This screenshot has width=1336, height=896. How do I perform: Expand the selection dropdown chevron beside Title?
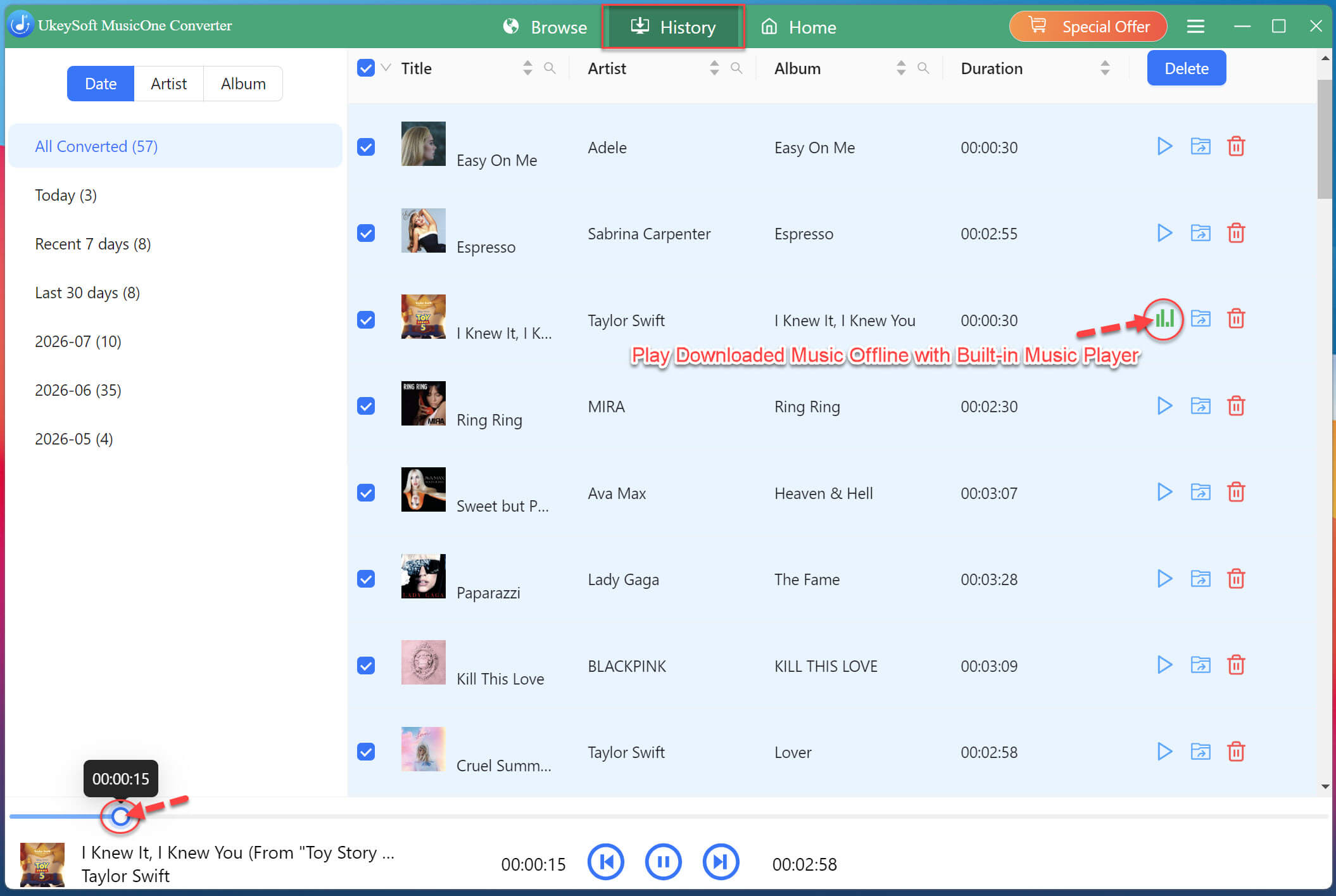(386, 68)
